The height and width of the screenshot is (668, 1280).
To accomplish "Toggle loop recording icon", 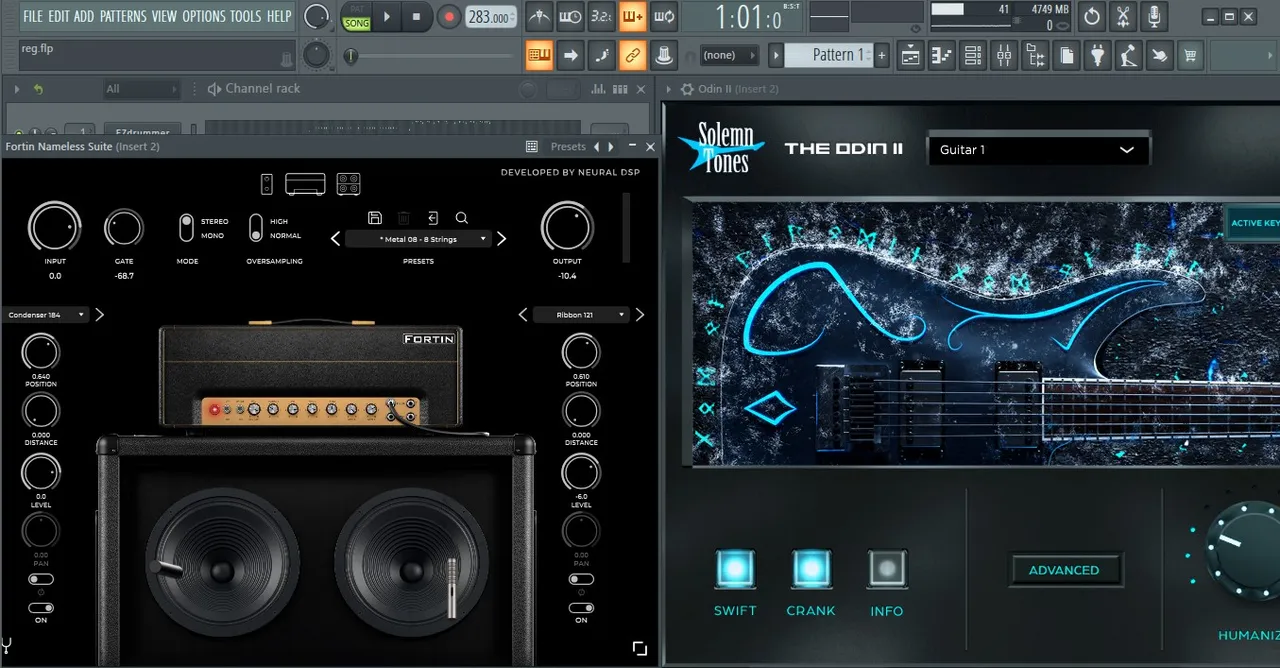I will pos(663,17).
